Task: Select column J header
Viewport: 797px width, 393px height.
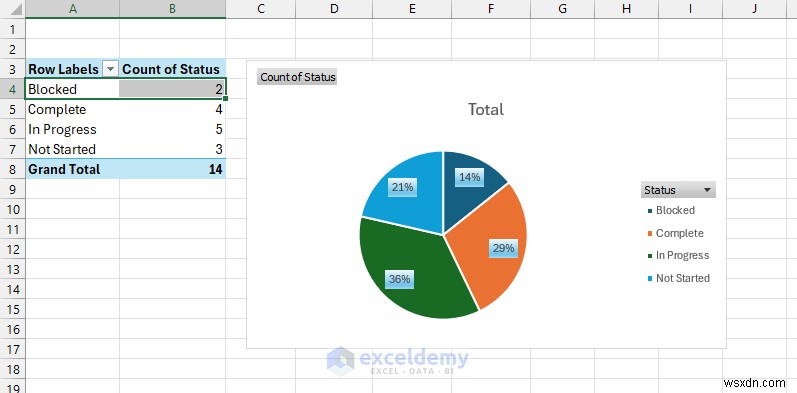Action: click(x=755, y=9)
